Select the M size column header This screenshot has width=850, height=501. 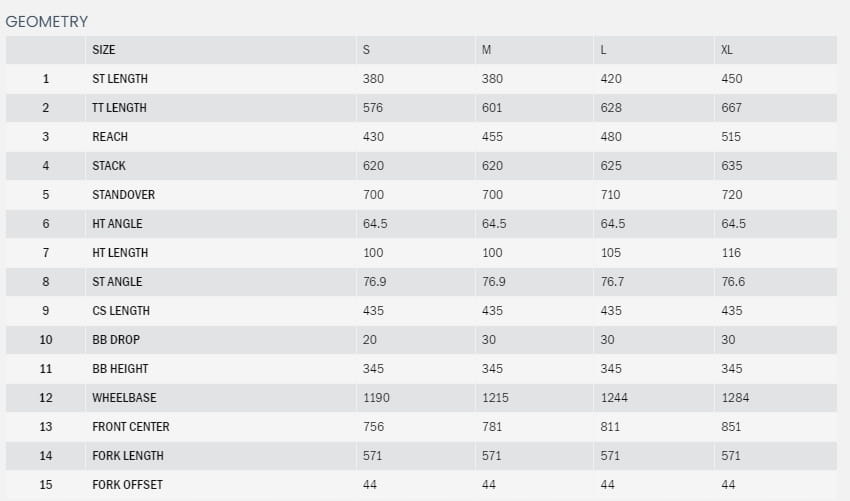pos(487,50)
